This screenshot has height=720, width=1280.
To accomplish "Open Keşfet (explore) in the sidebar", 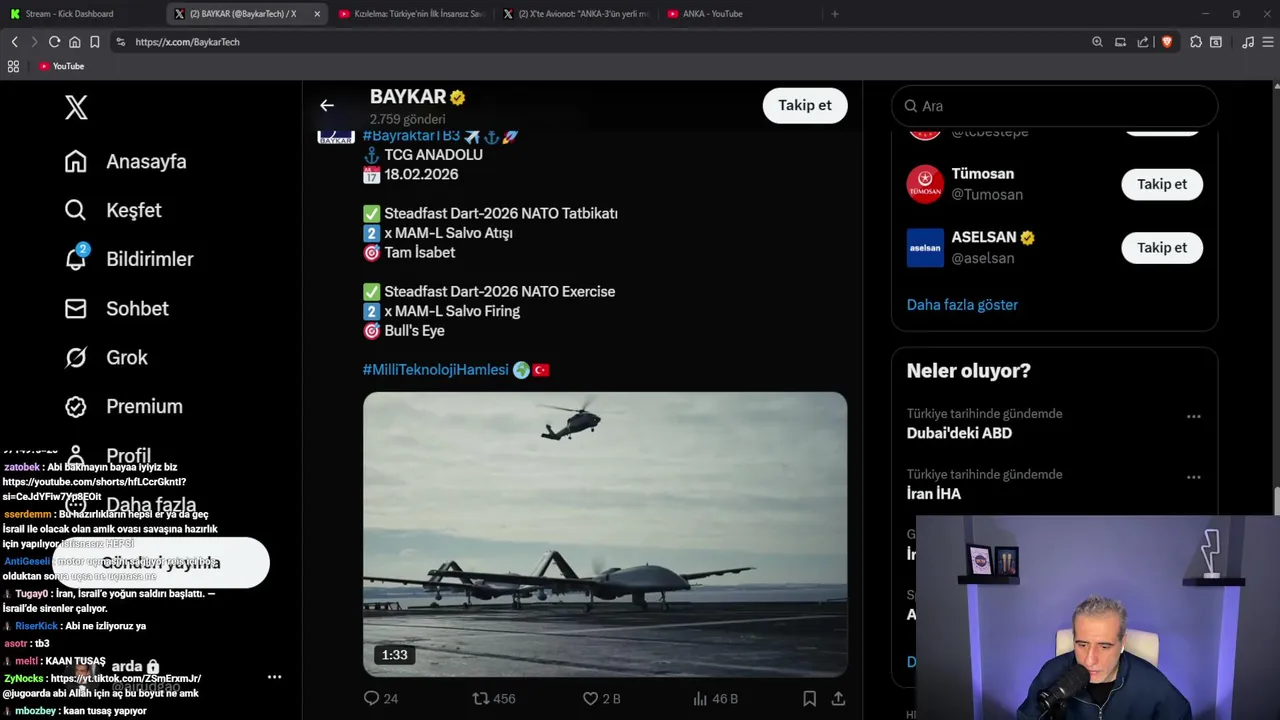I will pyautogui.click(x=113, y=210).
